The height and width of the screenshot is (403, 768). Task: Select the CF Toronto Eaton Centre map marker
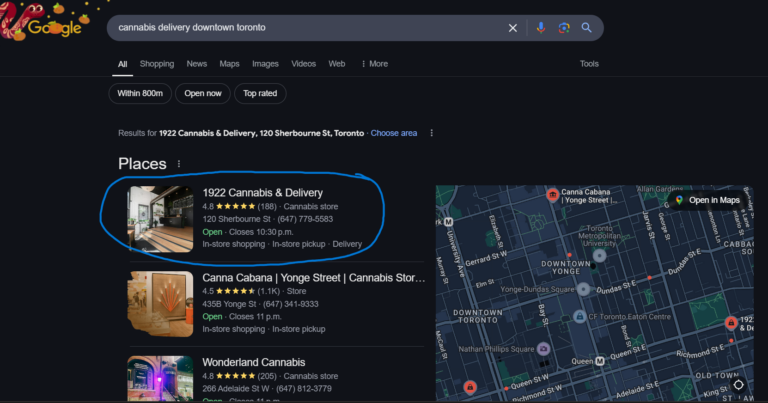click(x=579, y=316)
